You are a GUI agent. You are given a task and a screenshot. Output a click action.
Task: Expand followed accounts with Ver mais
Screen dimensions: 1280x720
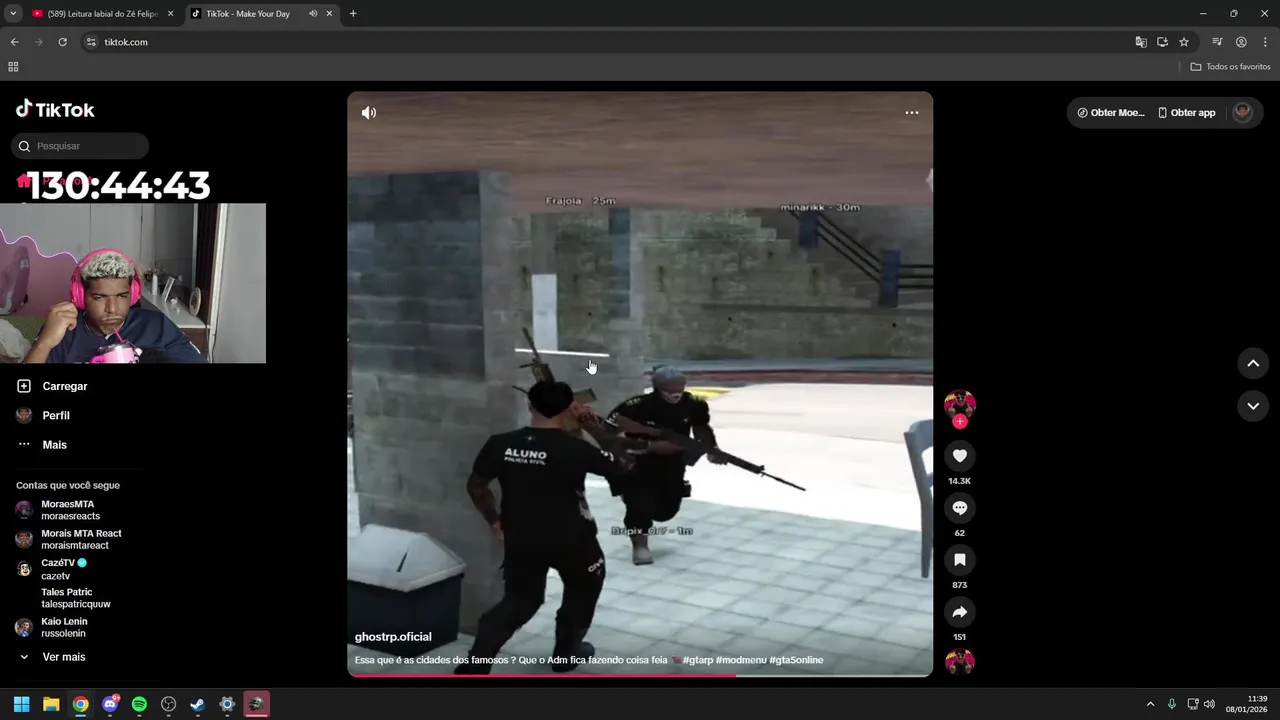click(52, 657)
